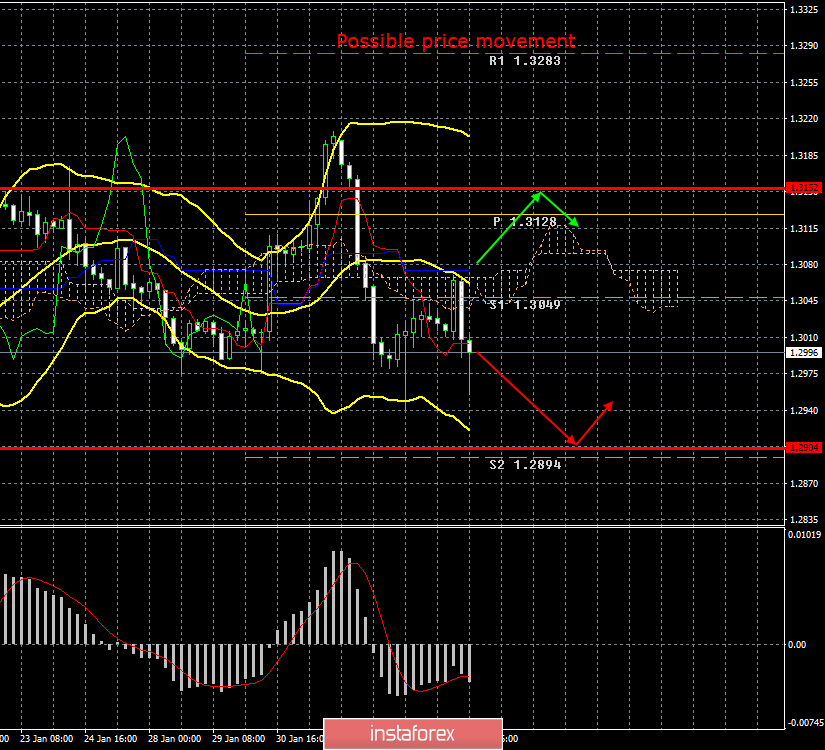Screen dimensions: 825x750
Task: Click the green upward forecast arrow
Action: (510, 227)
